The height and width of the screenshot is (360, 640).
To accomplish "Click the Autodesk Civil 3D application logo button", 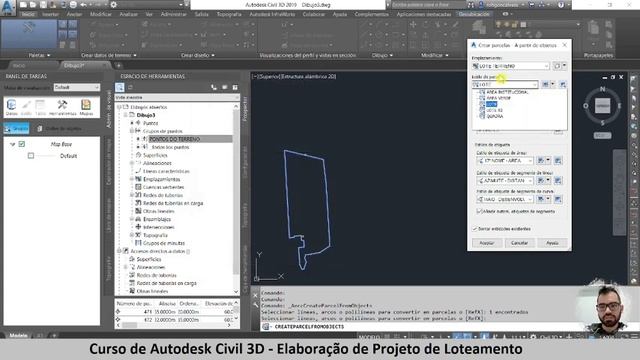I will click(x=8, y=7).
